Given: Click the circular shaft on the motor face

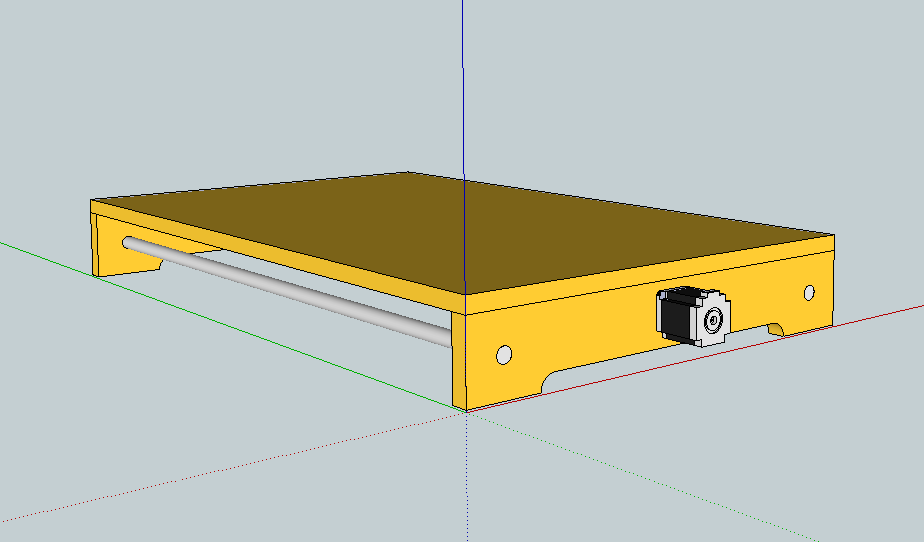Looking at the screenshot, I should pyautogui.click(x=714, y=321).
